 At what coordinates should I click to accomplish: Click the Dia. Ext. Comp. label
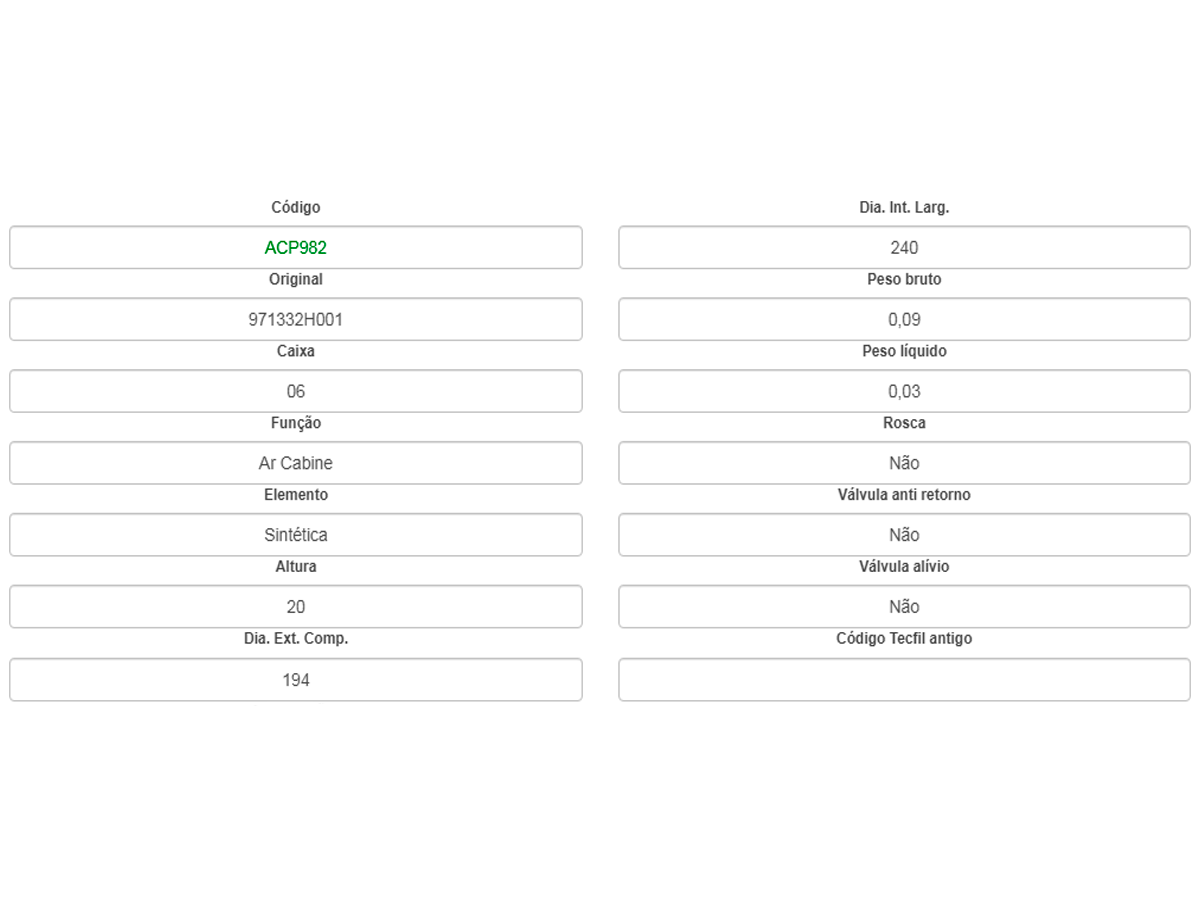coord(296,639)
